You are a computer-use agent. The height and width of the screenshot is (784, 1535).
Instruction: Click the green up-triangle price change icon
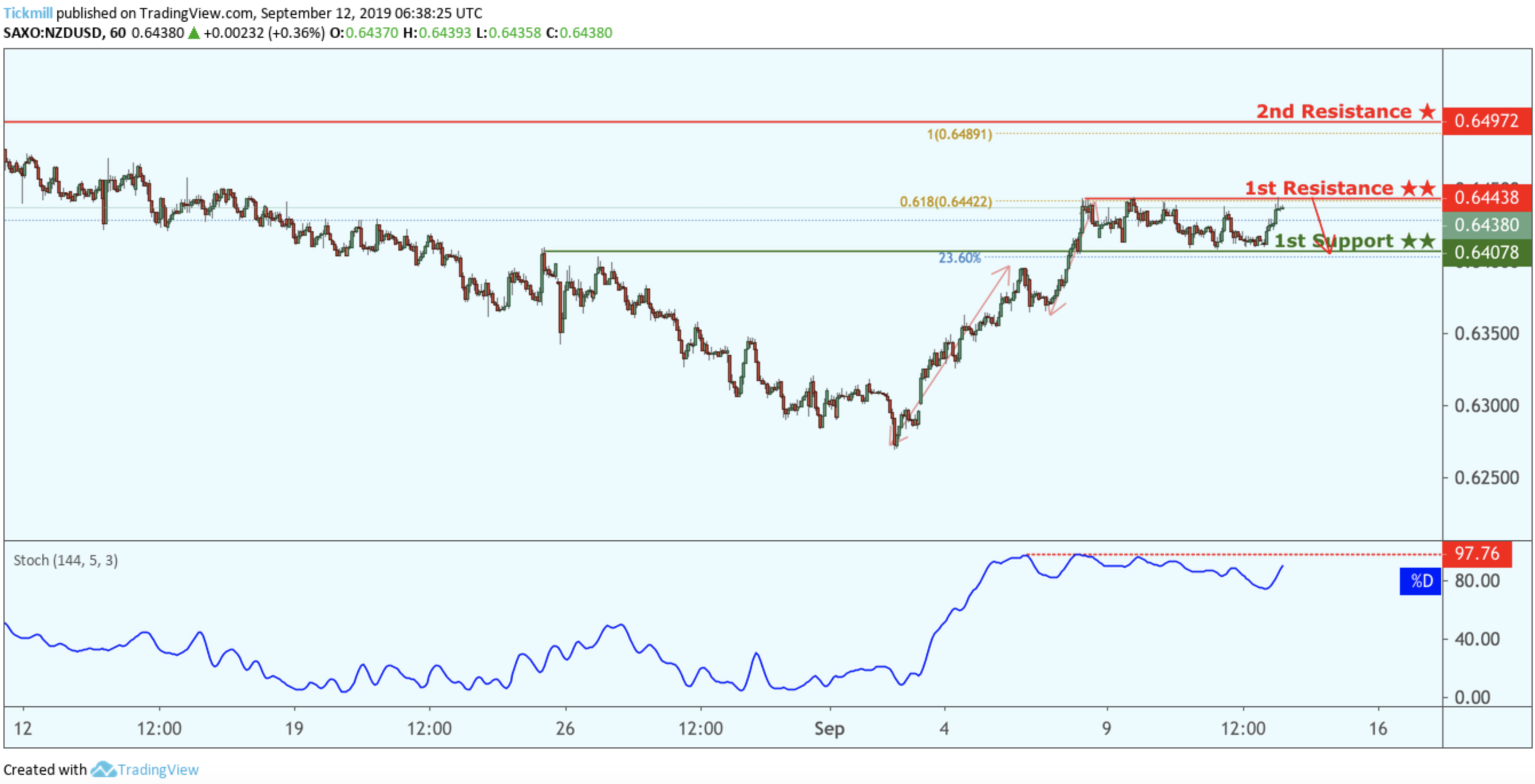(193, 33)
